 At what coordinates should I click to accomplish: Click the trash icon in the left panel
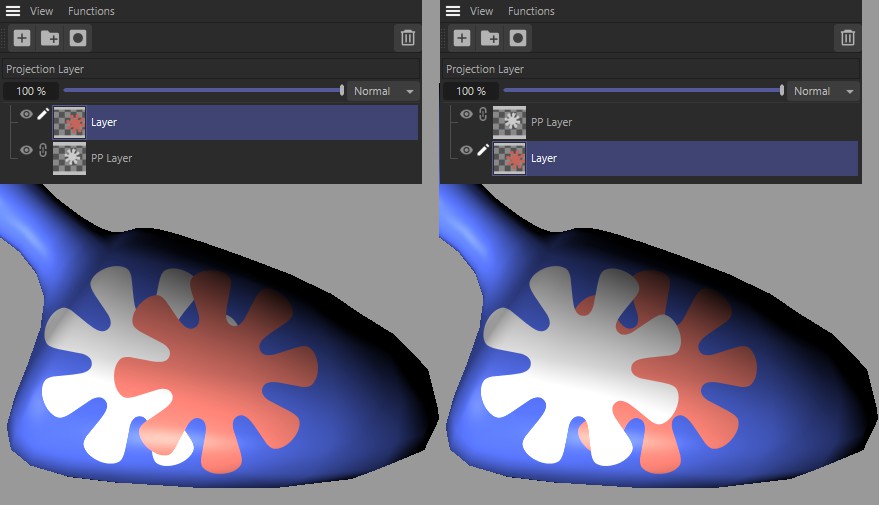[407, 38]
